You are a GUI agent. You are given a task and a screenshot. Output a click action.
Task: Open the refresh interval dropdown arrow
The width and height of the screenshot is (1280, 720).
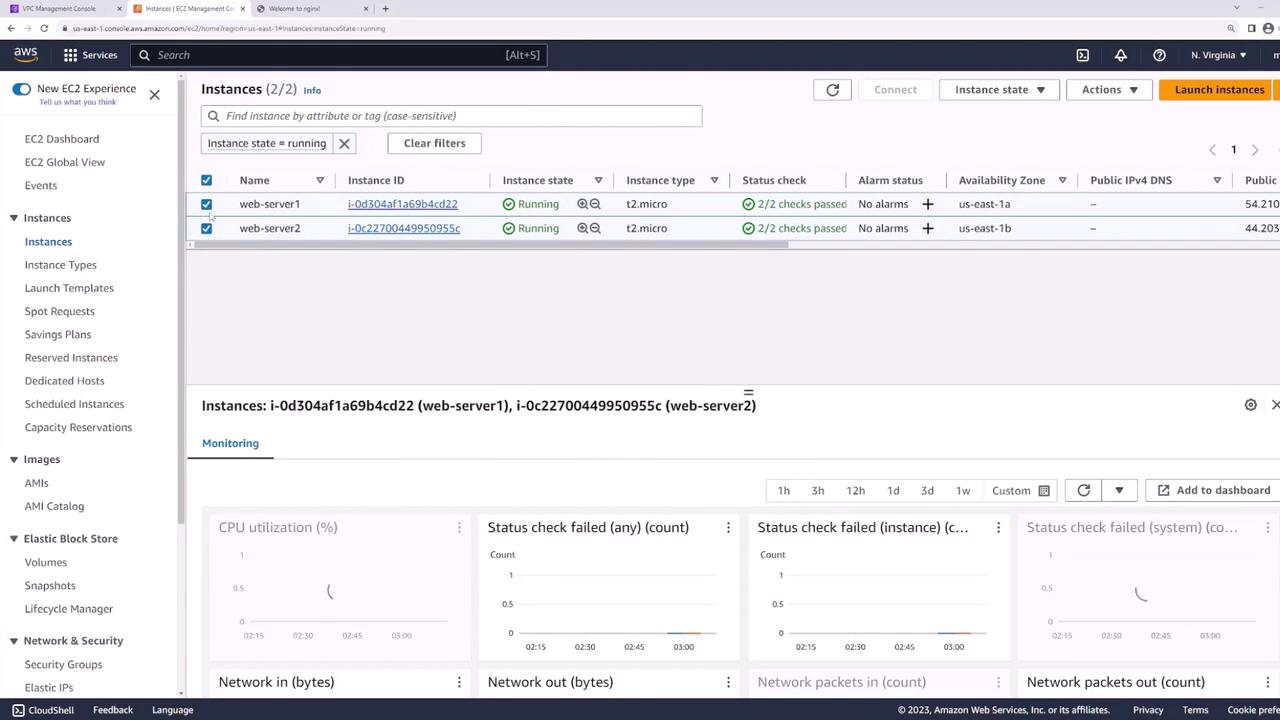tap(1119, 490)
